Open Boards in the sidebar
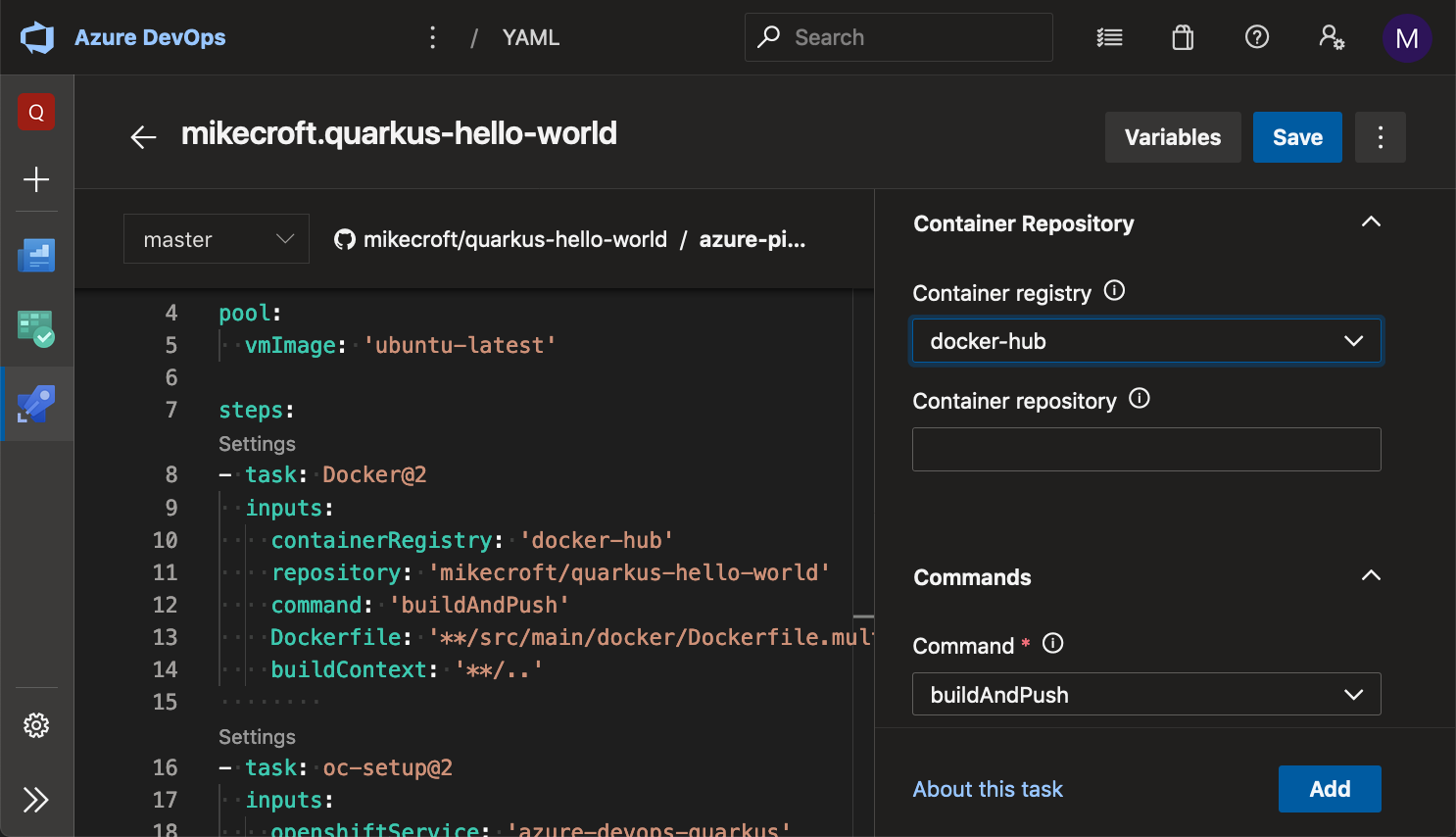 (x=36, y=255)
